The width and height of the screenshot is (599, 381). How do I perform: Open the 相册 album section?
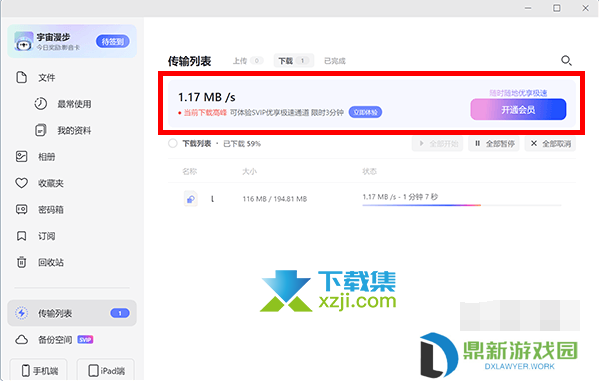(46, 157)
